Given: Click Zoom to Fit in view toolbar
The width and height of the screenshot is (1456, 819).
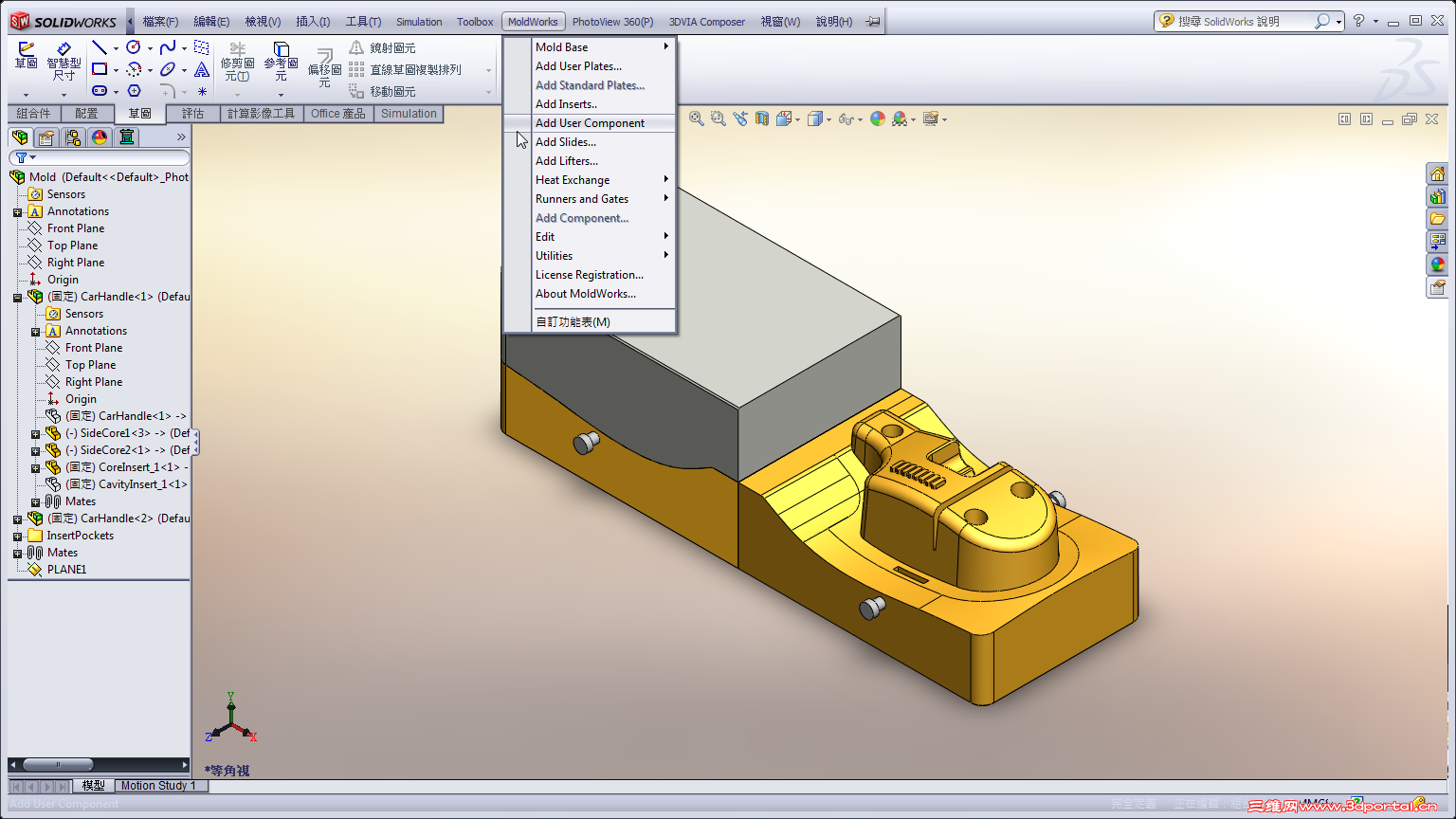Looking at the screenshot, I should (x=697, y=118).
